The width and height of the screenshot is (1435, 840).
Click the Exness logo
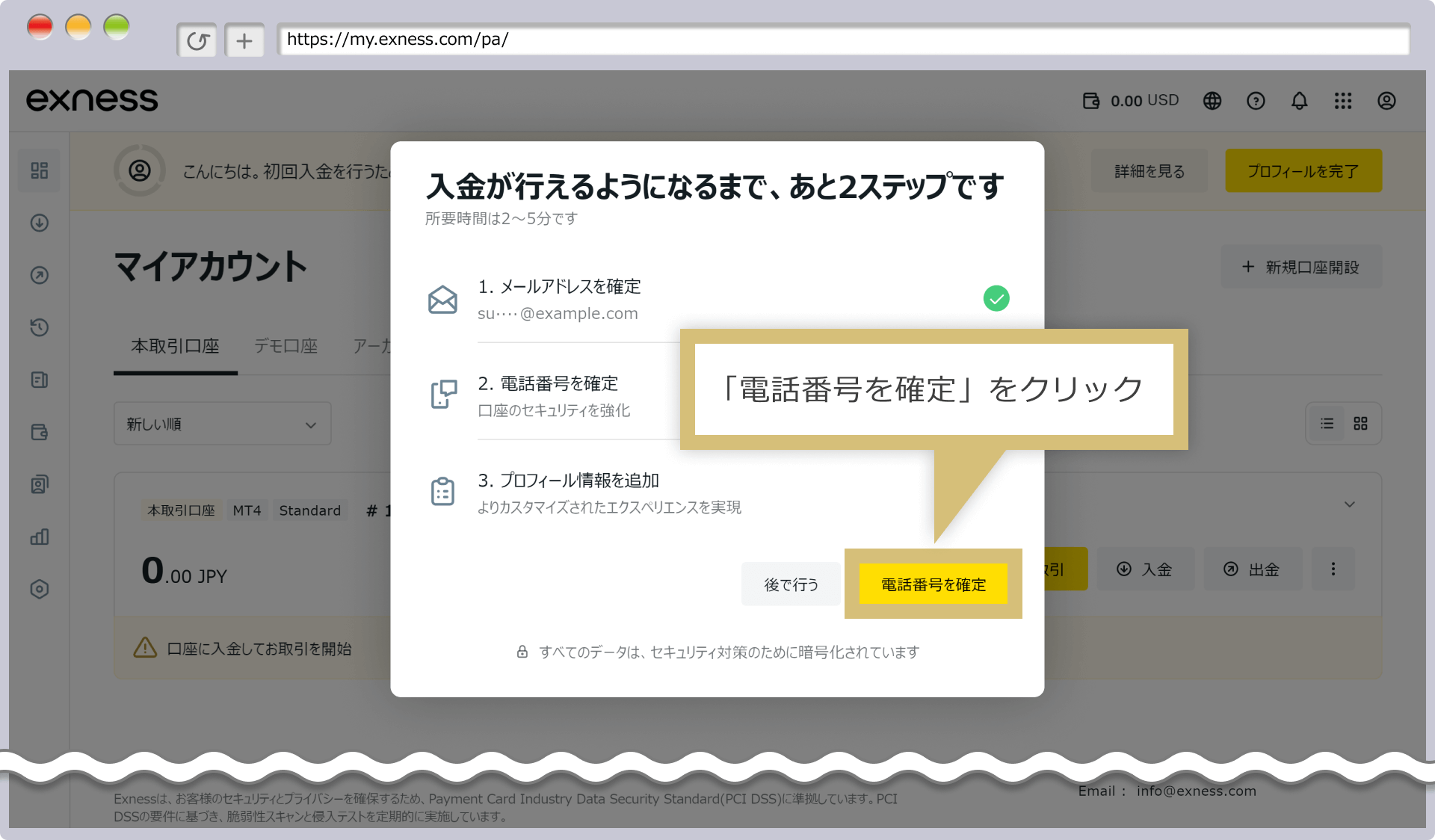[92, 100]
